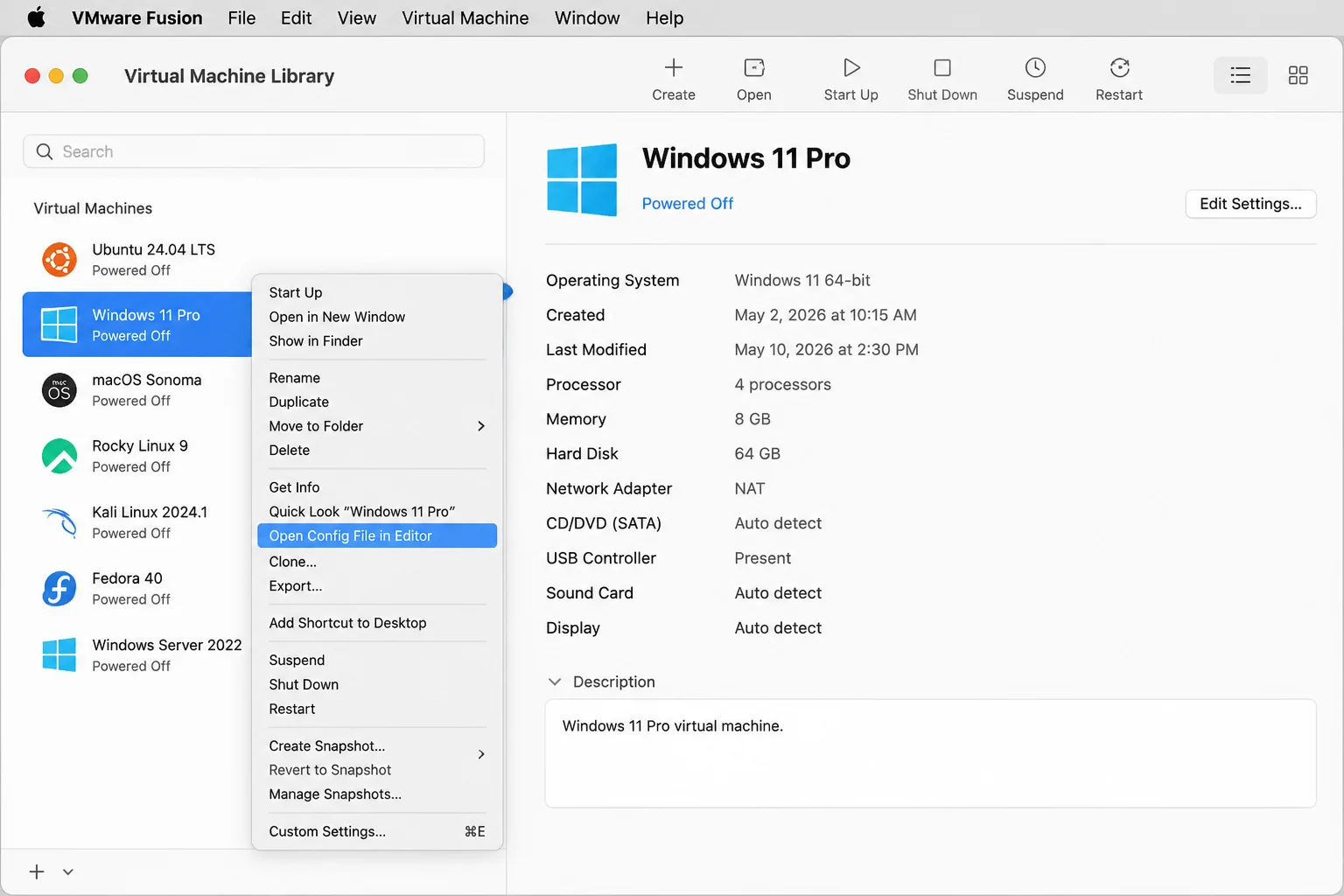Open the File menu

(241, 17)
